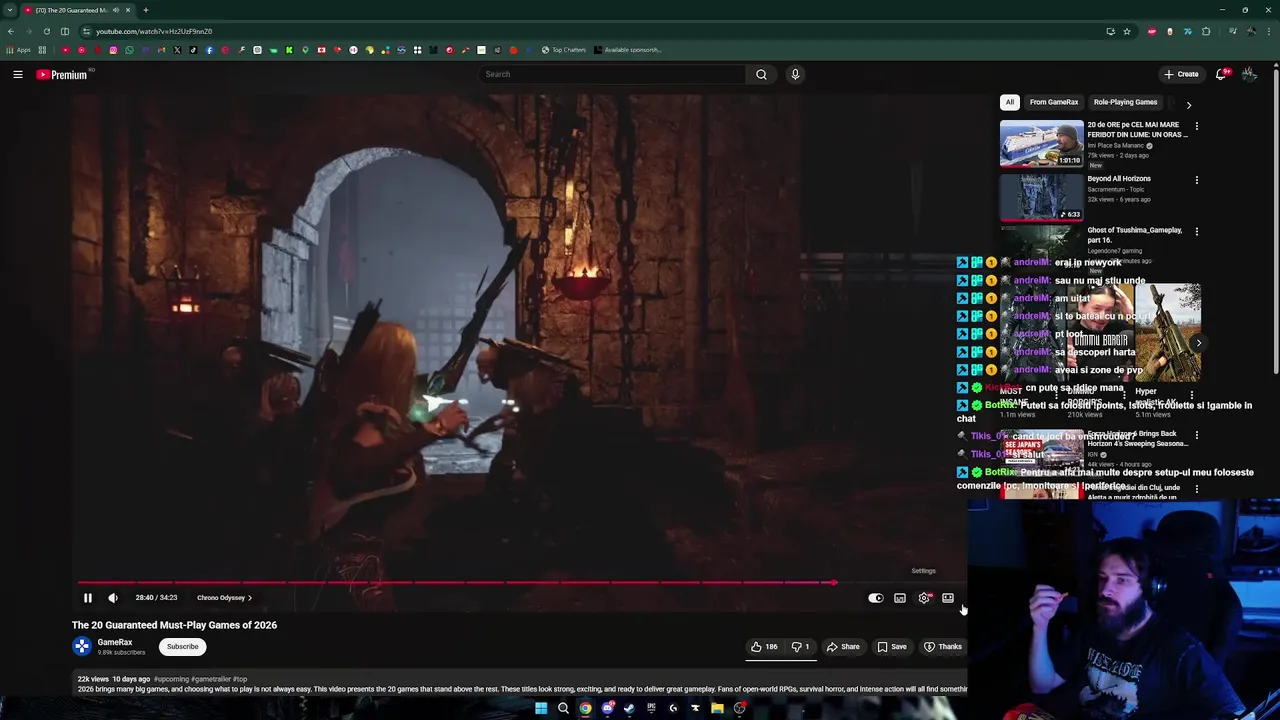Open options for Ghost of Tsushima video
The height and width of the screenshot is (720, 1280).
(1197, 232)
